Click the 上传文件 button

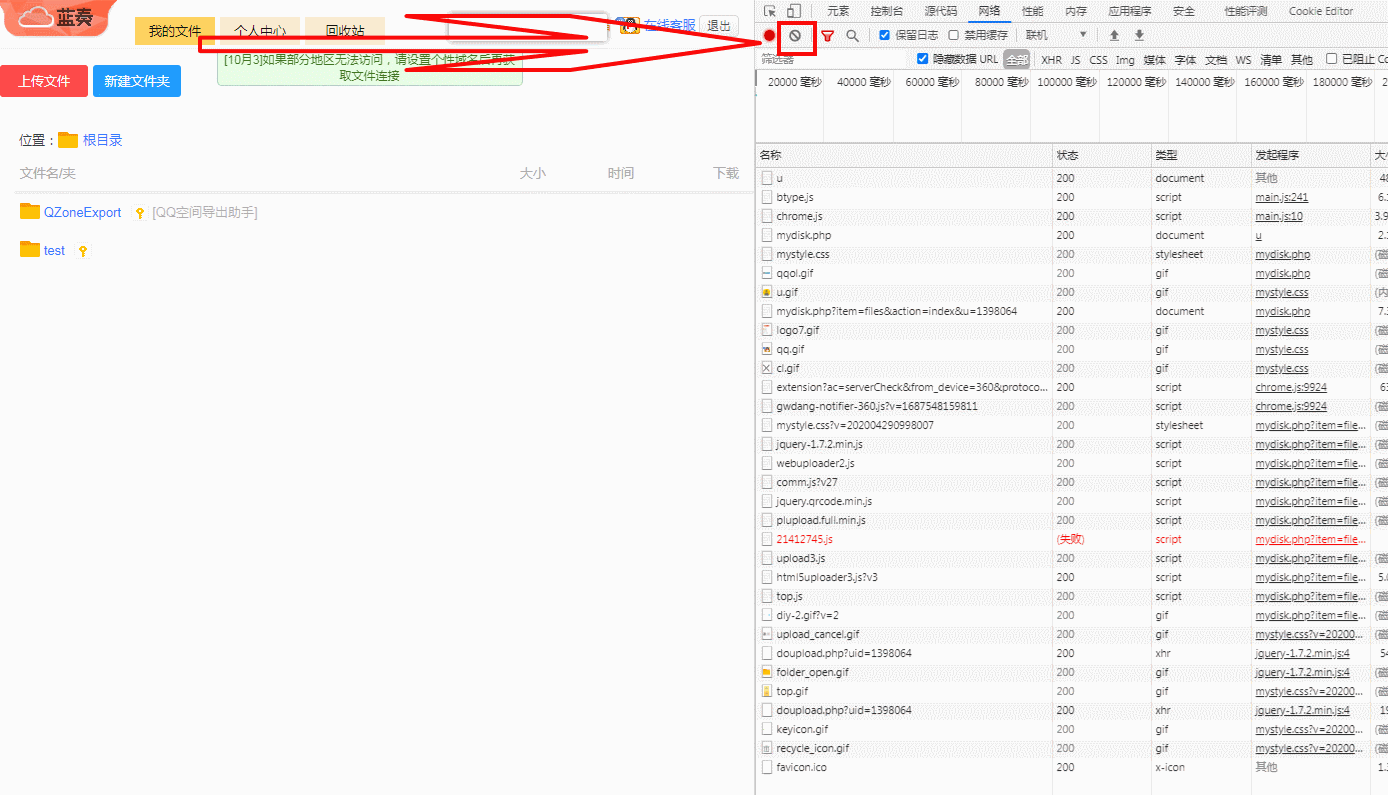[x=44, y=81]
